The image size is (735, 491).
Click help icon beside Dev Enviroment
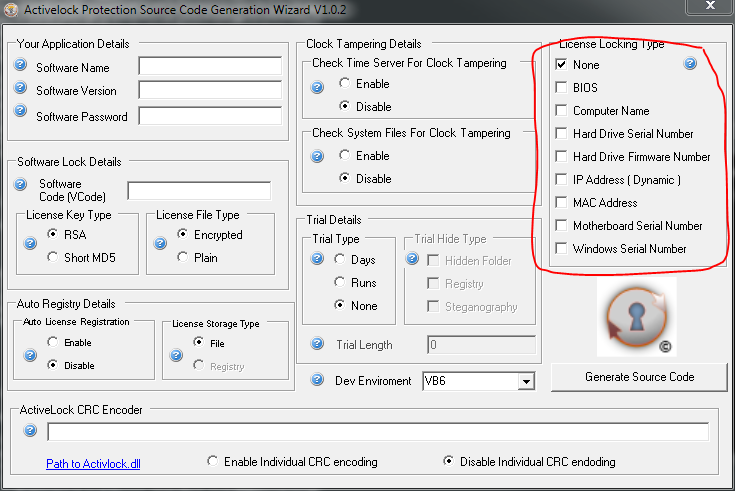(x=317, y=379)
